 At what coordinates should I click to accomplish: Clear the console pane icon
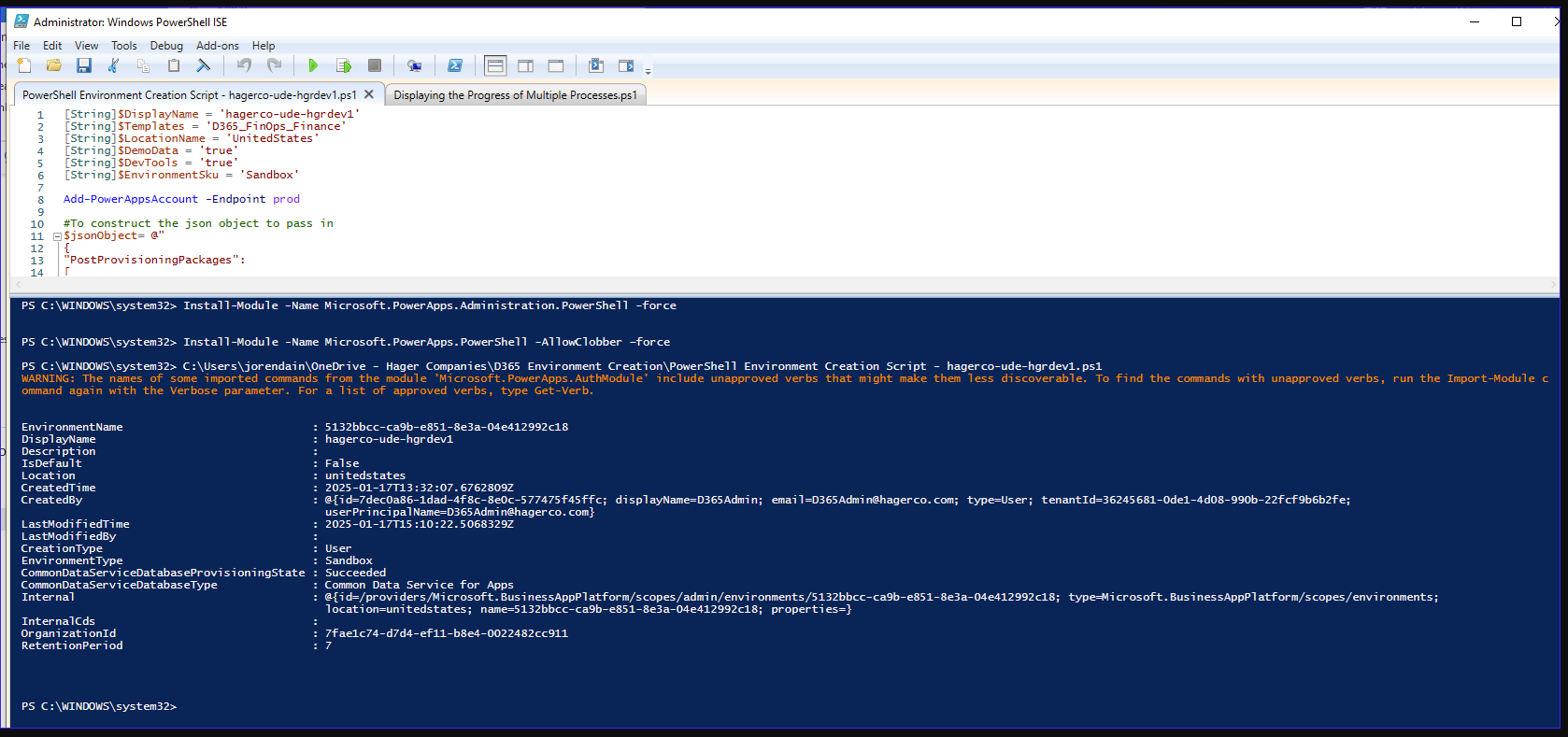click(204, 65)
